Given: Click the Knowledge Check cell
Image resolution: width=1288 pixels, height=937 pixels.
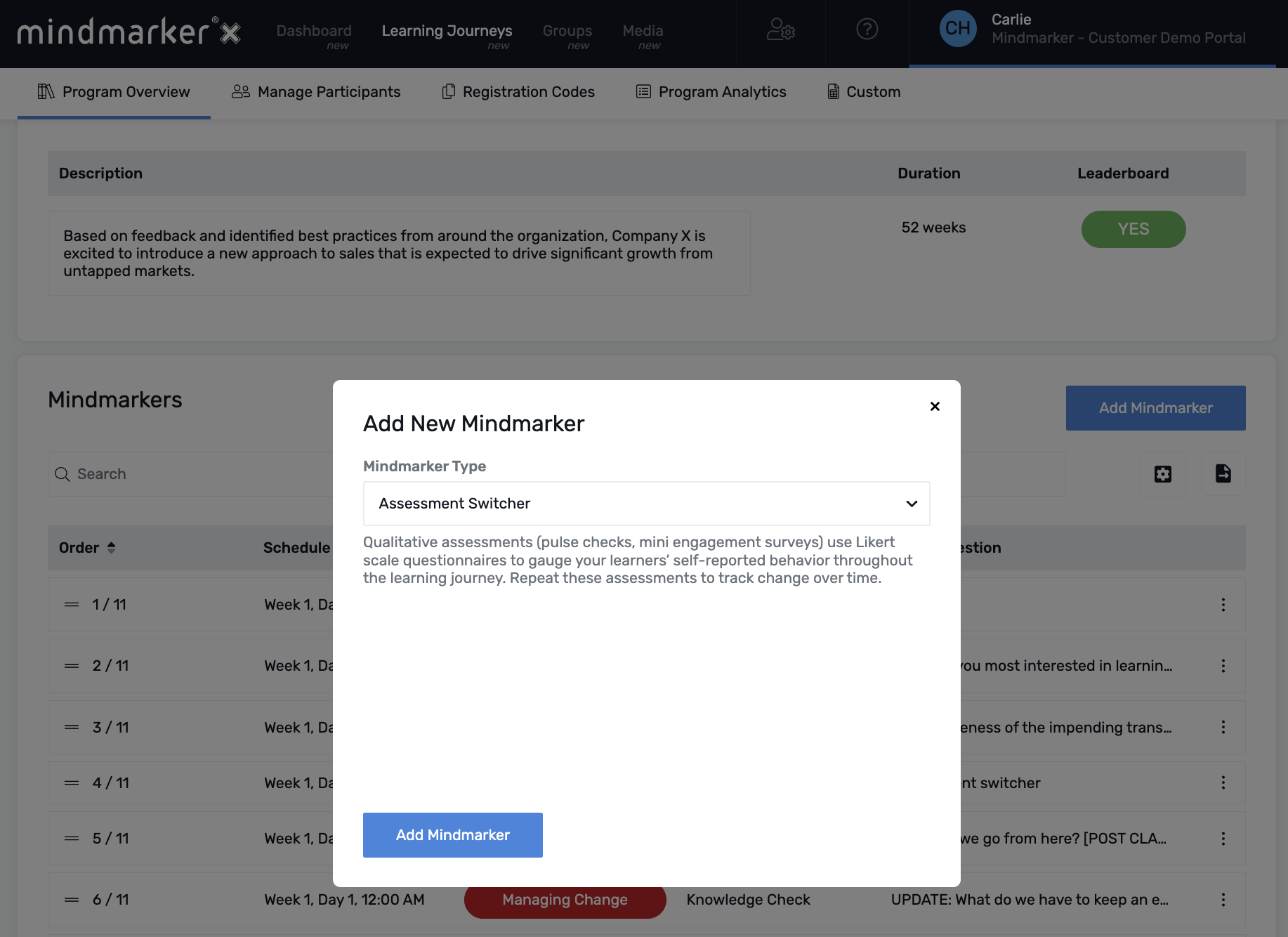Looking at the screenshot, I should [748, 900].
